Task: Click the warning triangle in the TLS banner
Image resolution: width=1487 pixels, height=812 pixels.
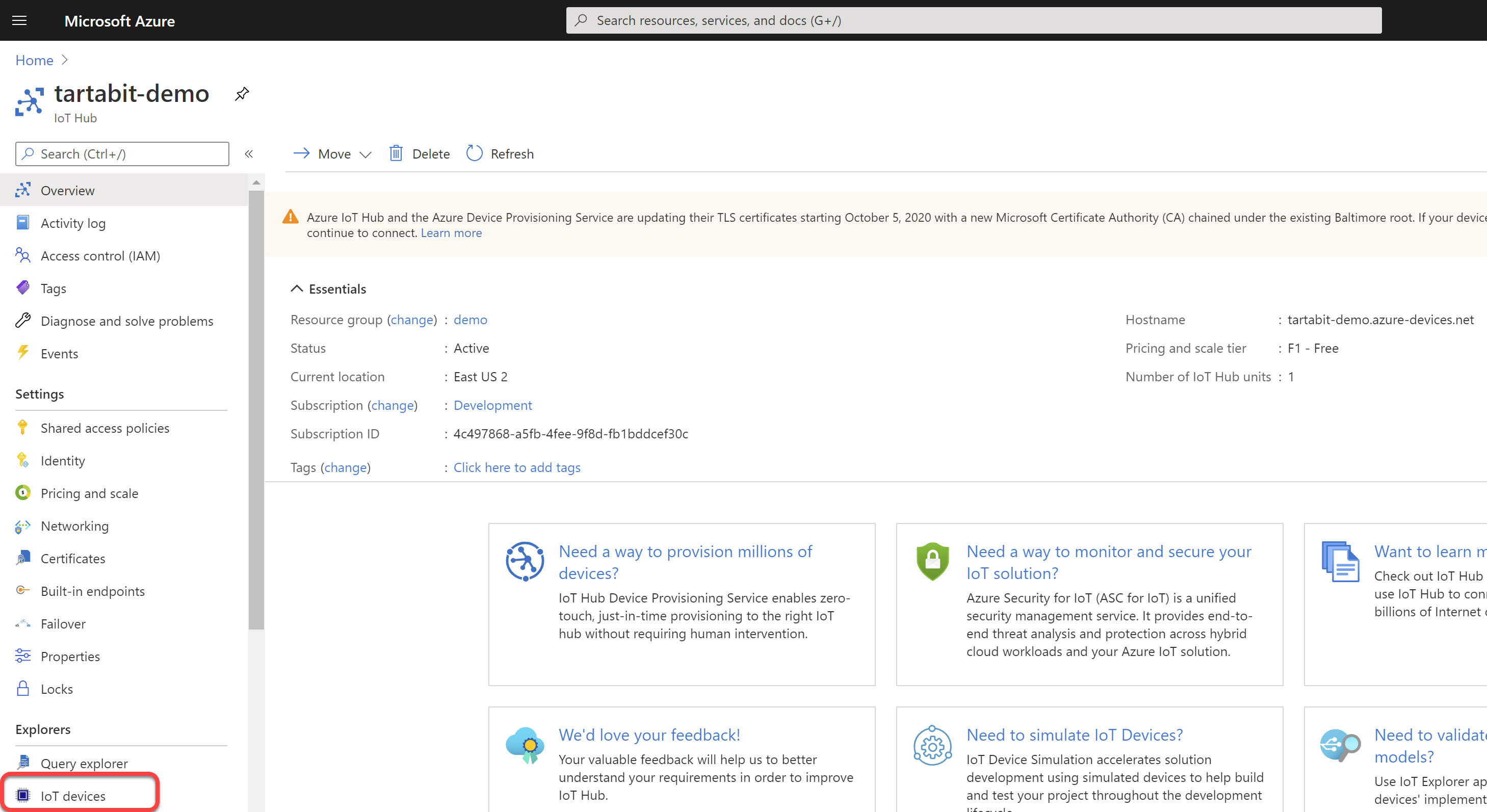Action: pos(291,217)
